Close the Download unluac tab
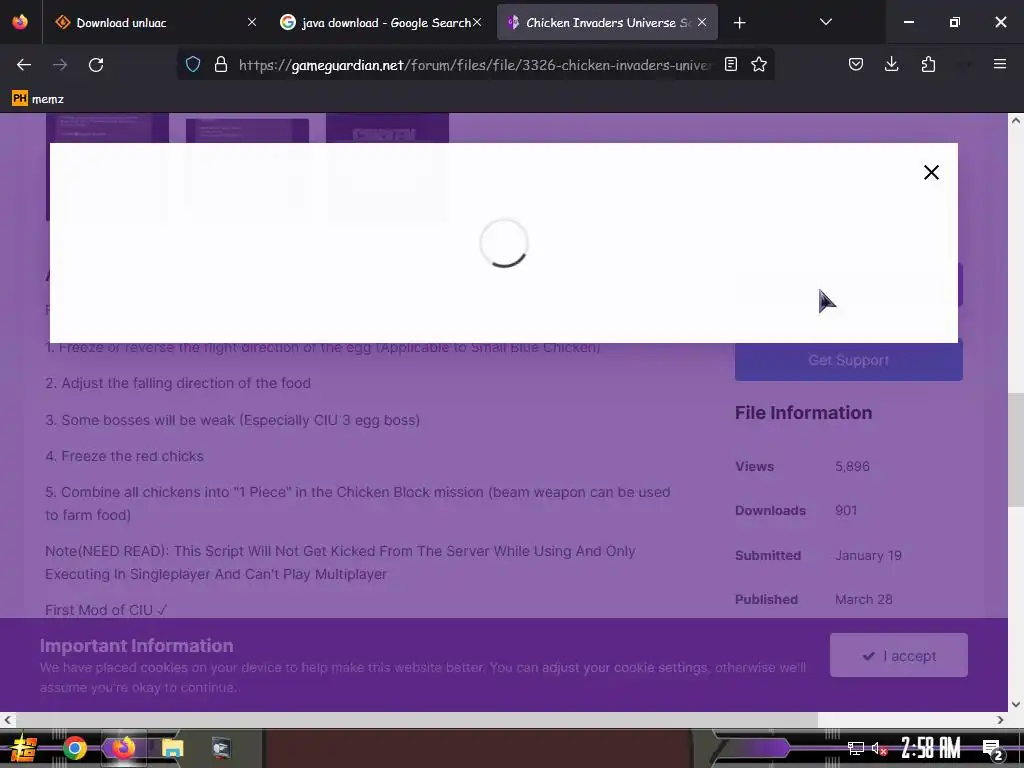 click(252, 23)
